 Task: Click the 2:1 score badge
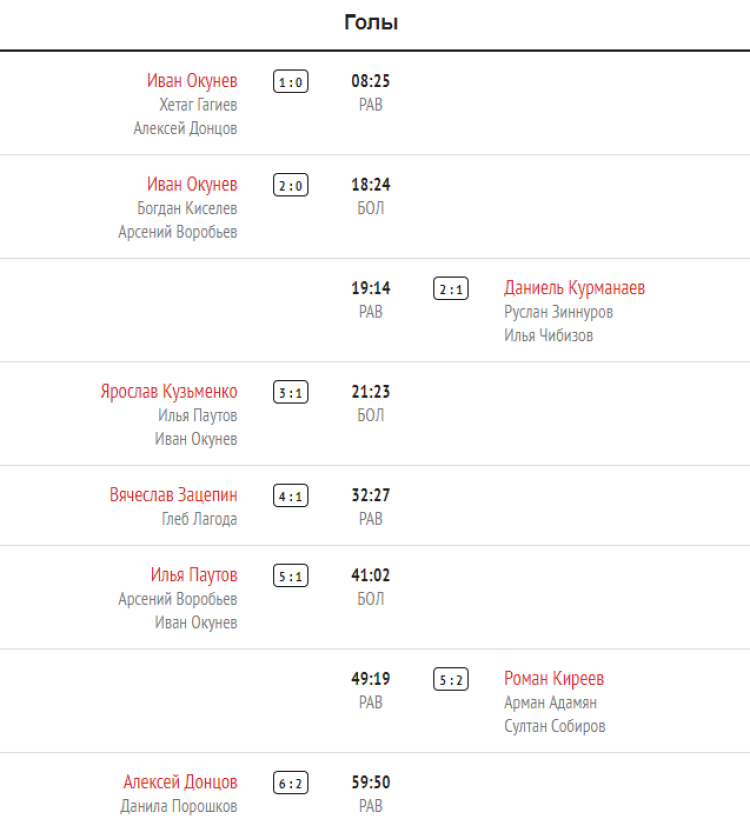[451, 289]
